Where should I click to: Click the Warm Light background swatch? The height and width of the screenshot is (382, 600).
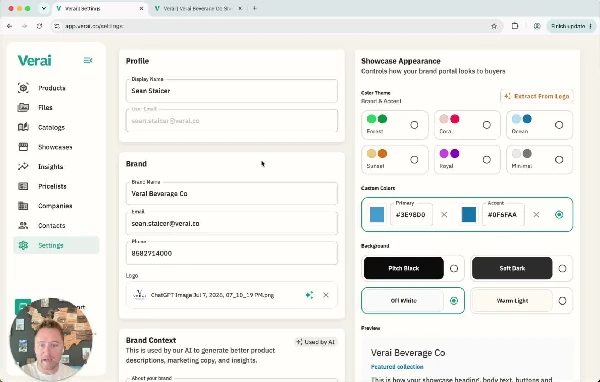(x=512, y=301)
